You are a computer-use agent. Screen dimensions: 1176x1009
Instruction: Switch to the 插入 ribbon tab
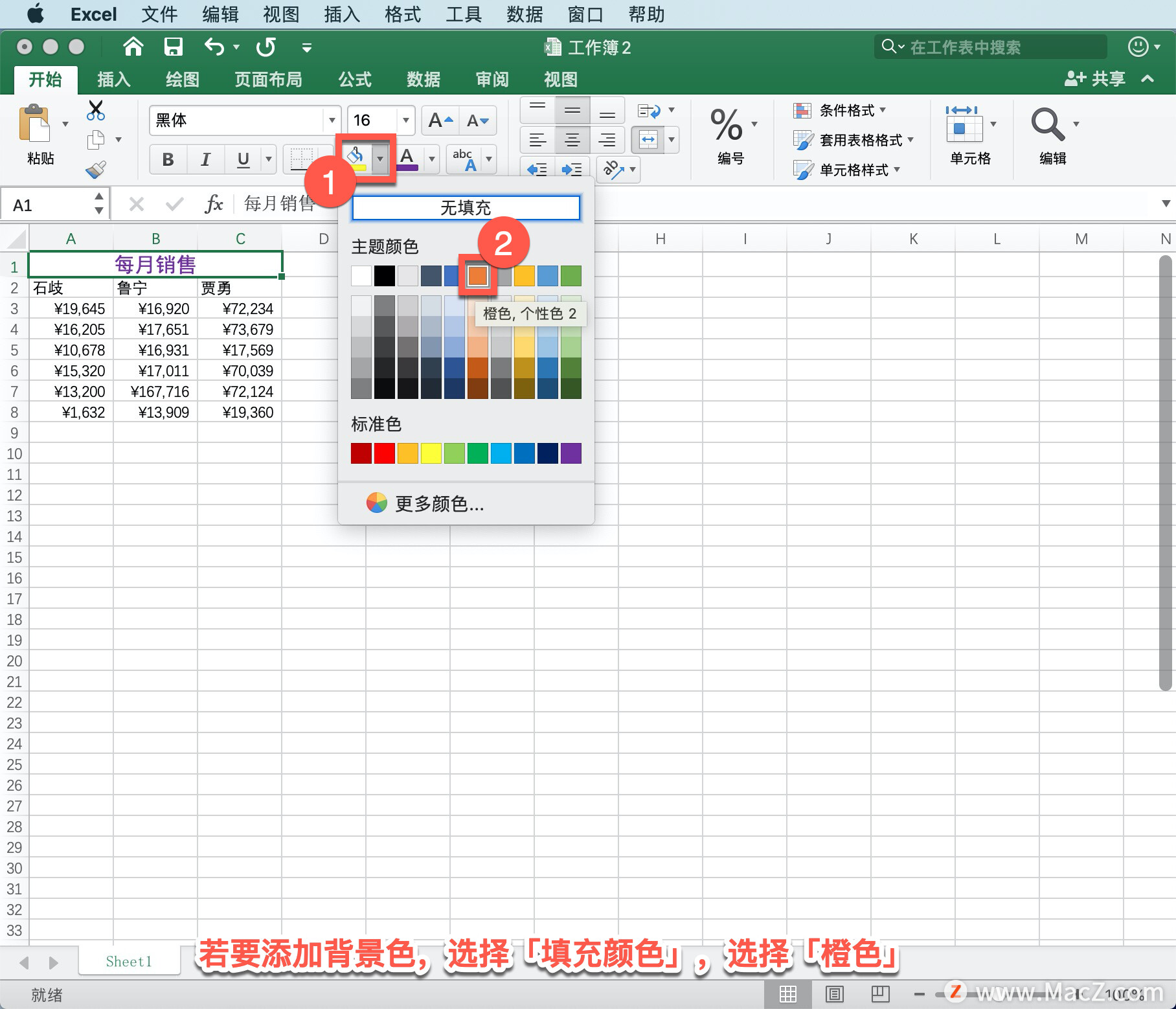click(114, 80)
